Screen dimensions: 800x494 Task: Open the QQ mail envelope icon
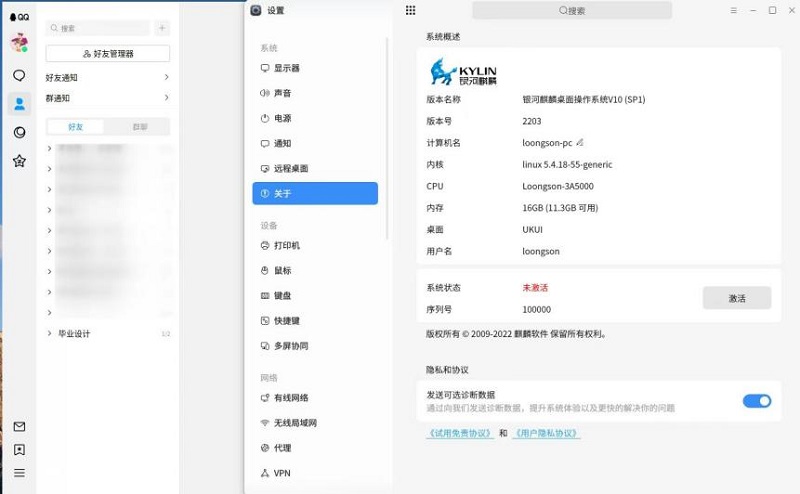[x=19, y=427]
